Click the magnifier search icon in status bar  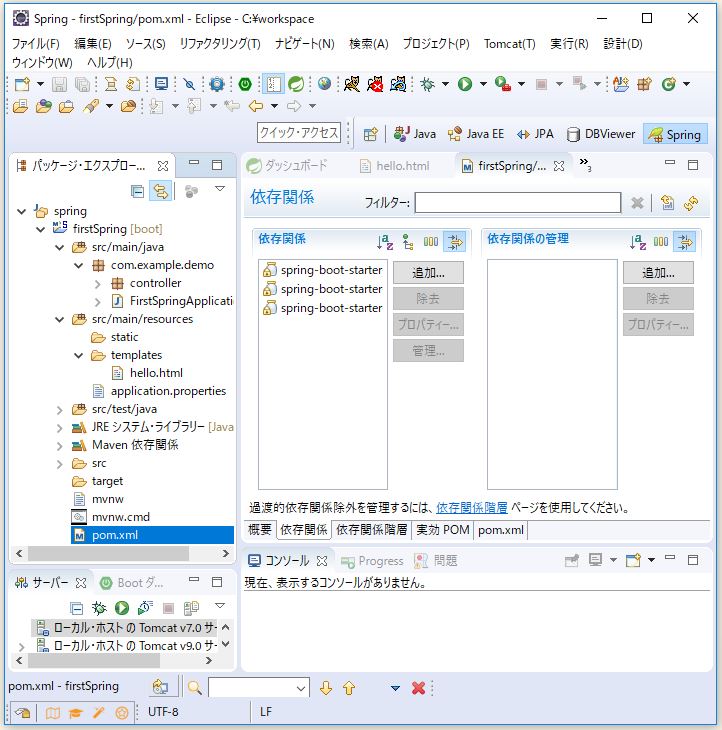click(x=195, y=688)
